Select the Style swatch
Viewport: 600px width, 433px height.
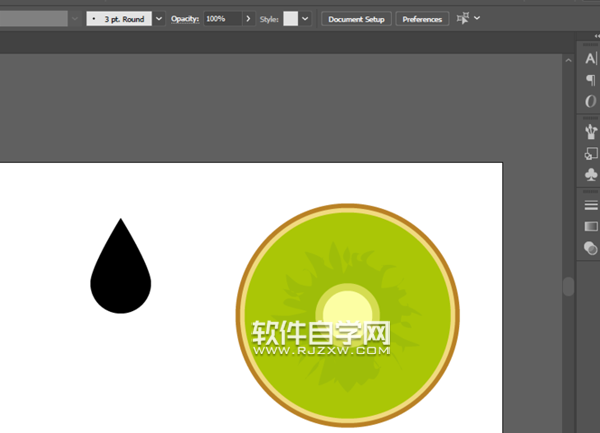[290, 19]
